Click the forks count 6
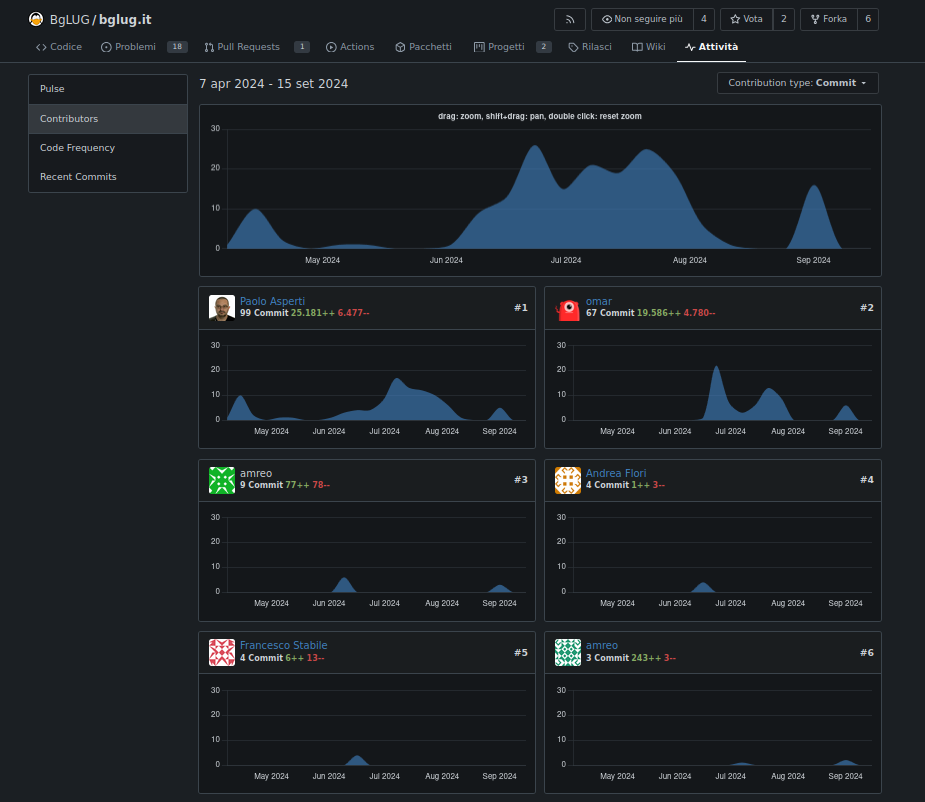The width and height of the screenshot is (925, 802). [x=868, y=19]
